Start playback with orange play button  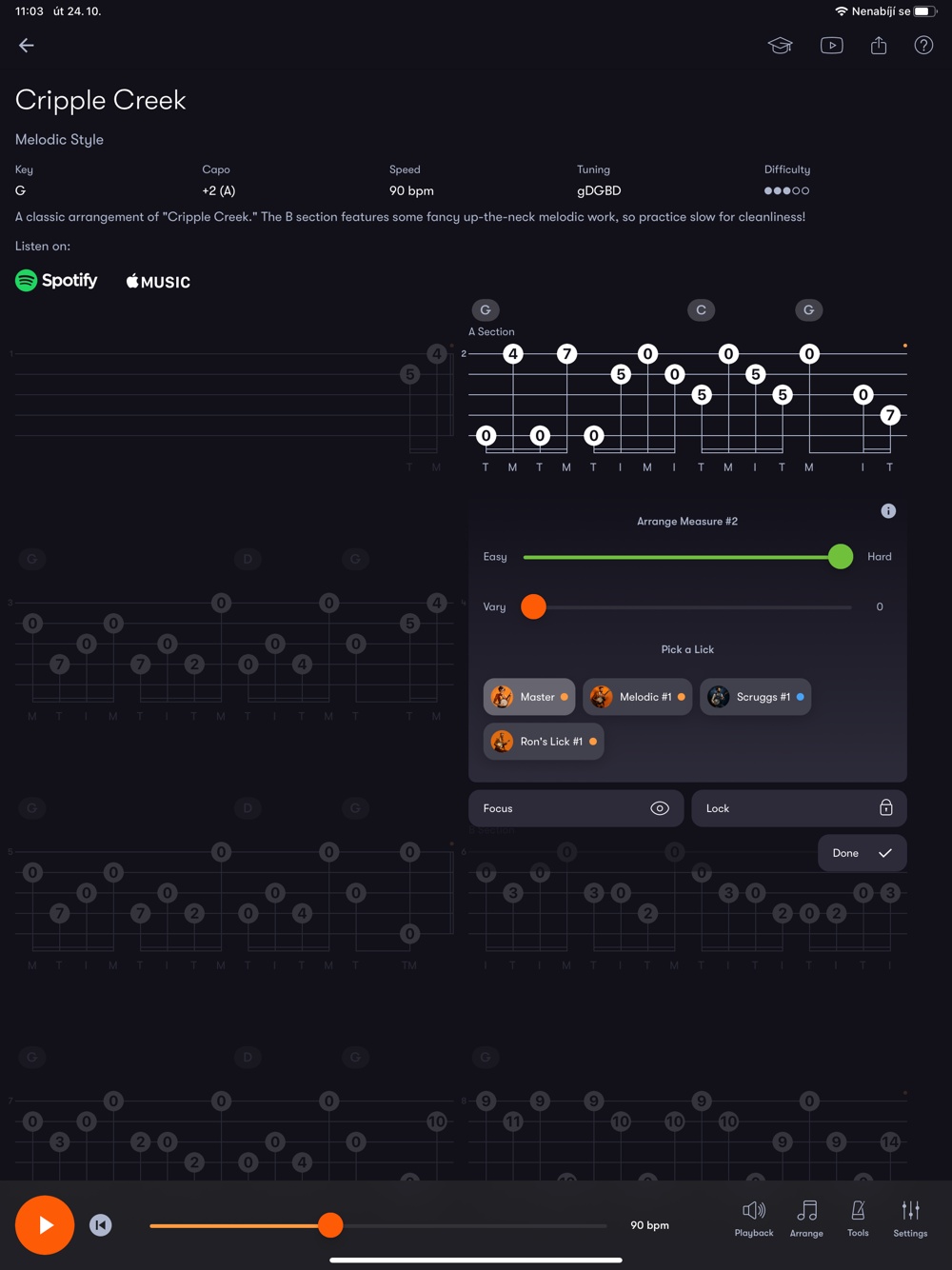coord(45,1225)
